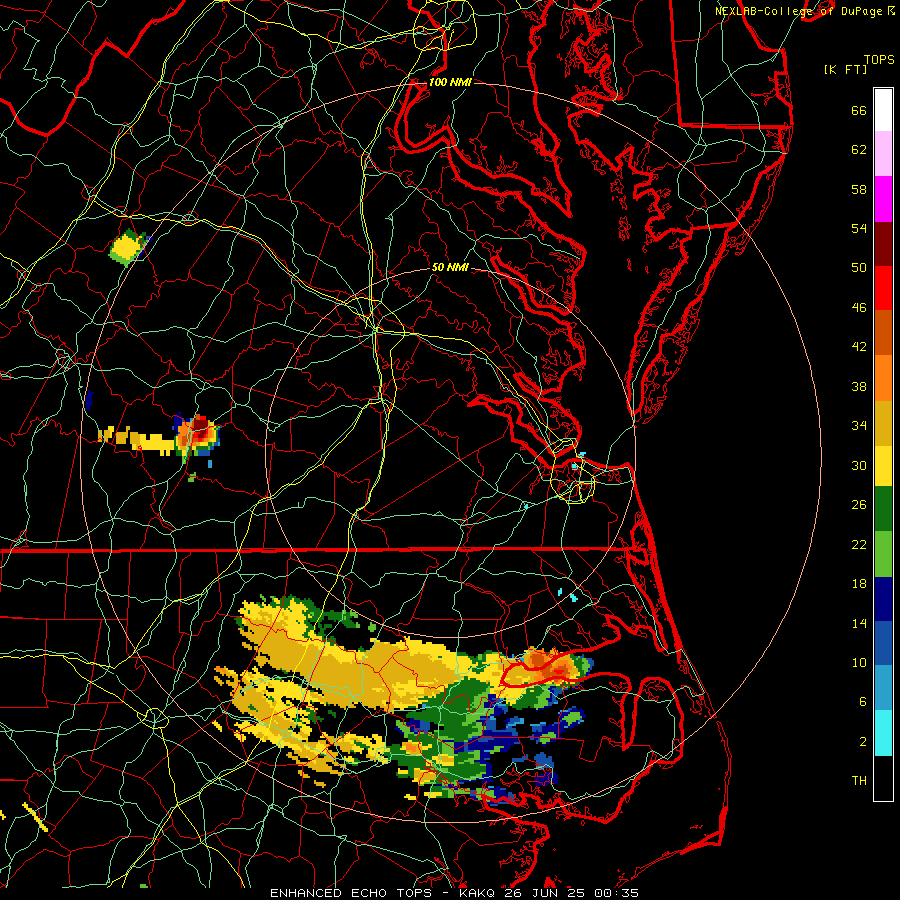Click the "66" legend value
Image resolution: width=900 pixels, height=900 pixels.
tap(859, 111)
